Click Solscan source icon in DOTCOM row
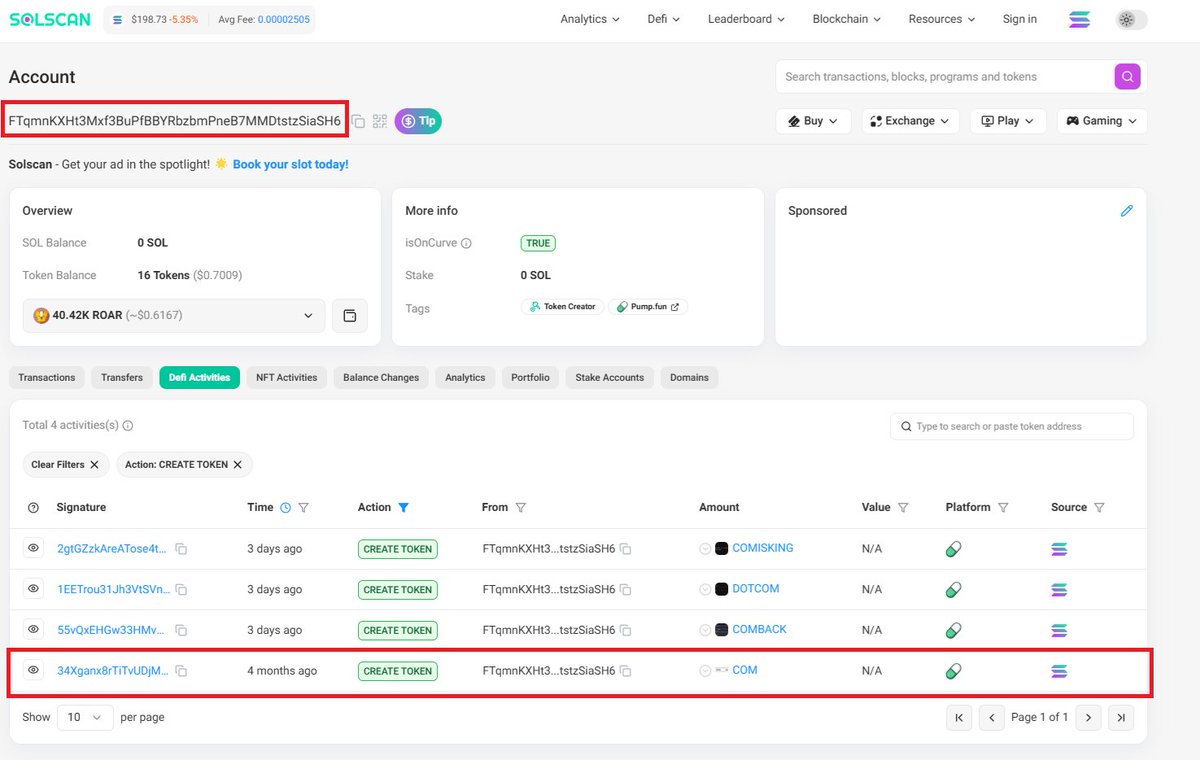The height and width of the screenshot is (760, 1200). (1059, 590)
